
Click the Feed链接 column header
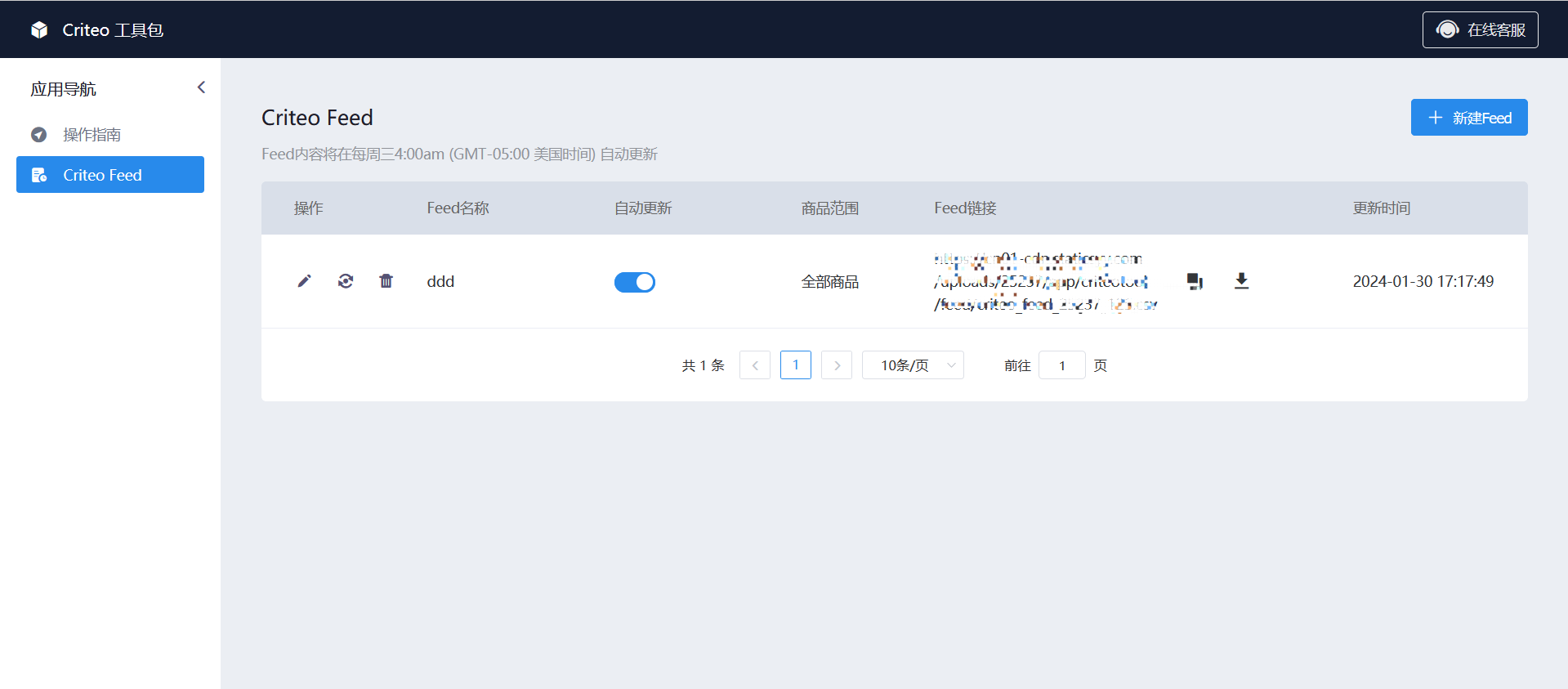(x=965, y=208)
